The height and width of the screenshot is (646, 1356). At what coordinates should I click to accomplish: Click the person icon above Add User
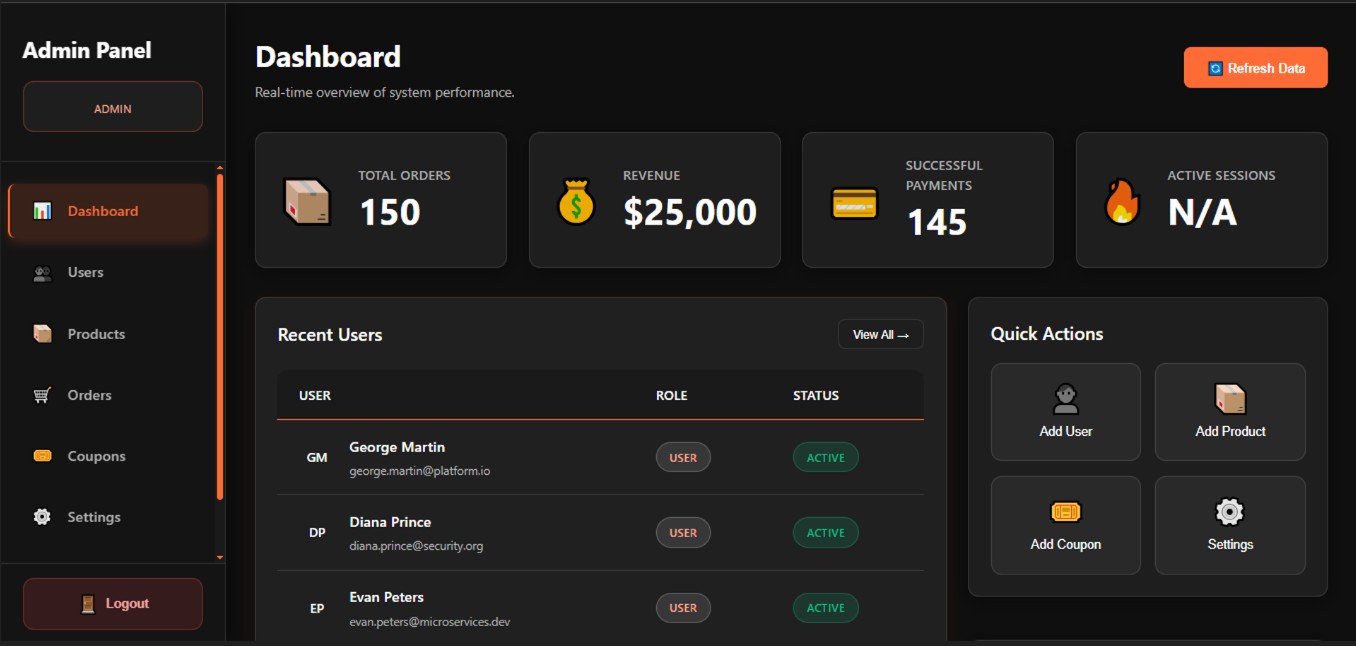[1066, 399]
